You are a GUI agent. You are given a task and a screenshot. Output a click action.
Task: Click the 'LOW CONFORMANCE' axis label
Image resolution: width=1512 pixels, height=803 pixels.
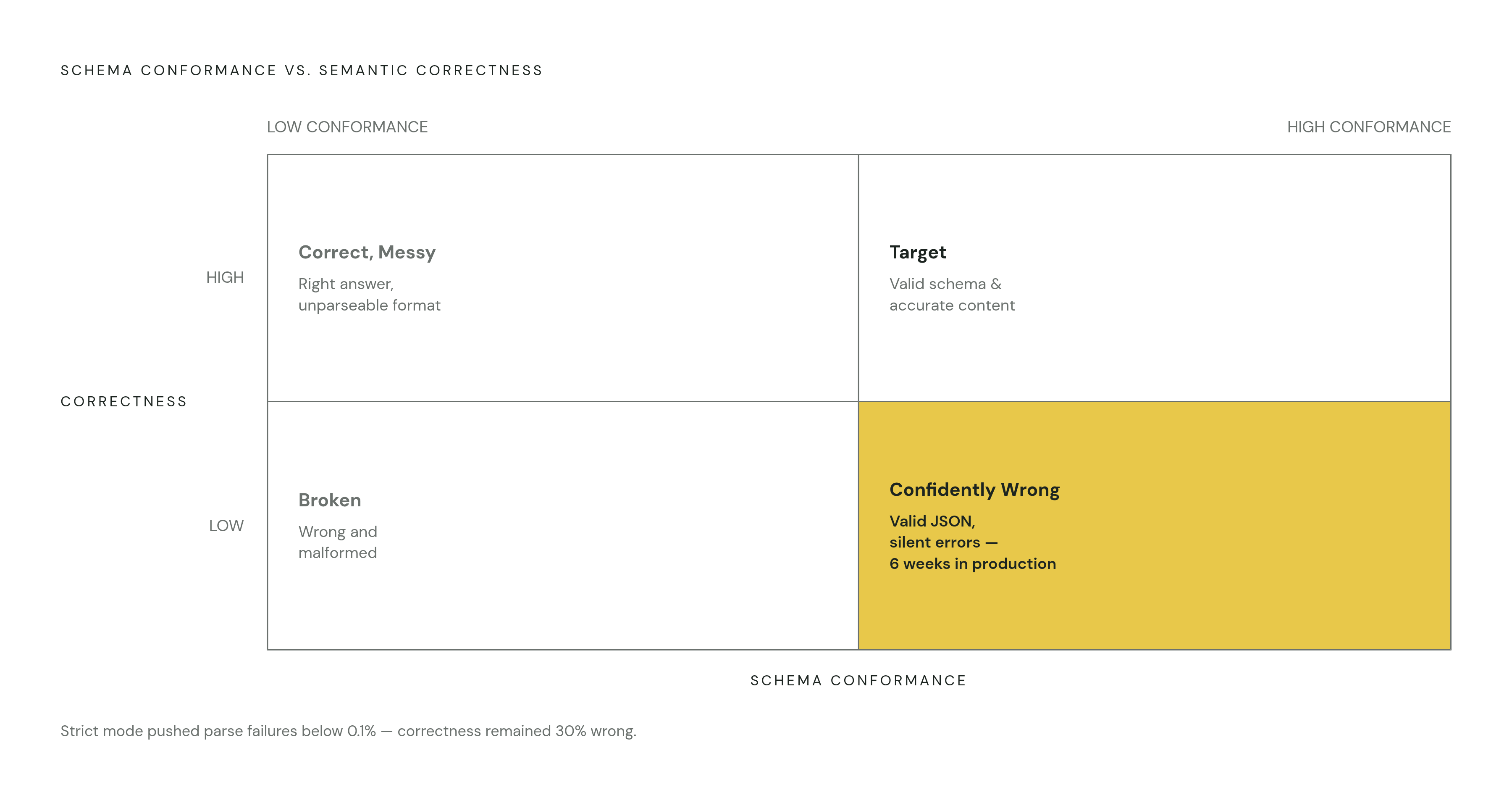pyautogui.click(x=347, y=127)
